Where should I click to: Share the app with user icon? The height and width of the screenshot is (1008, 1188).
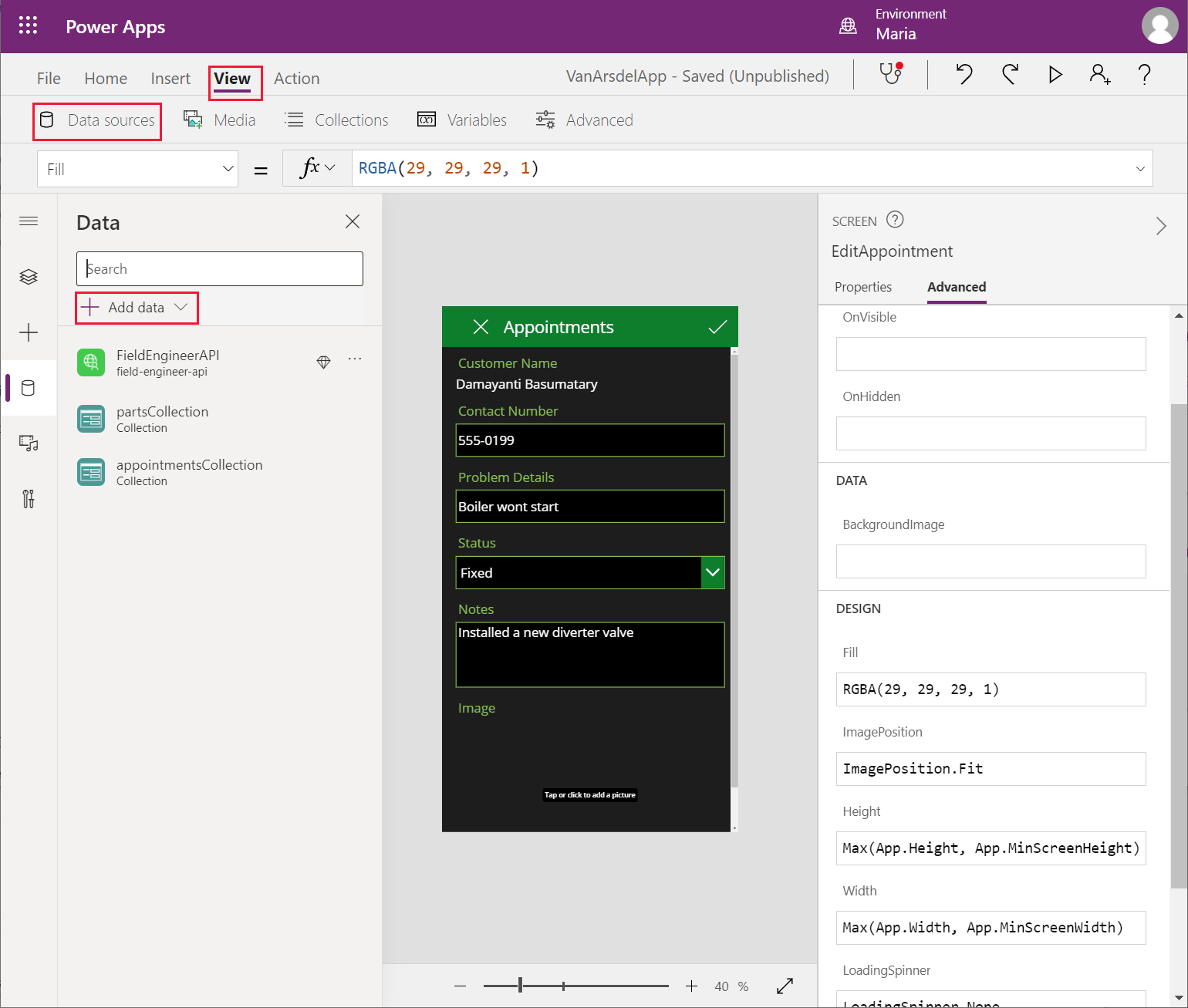[x=1100, y=74]
